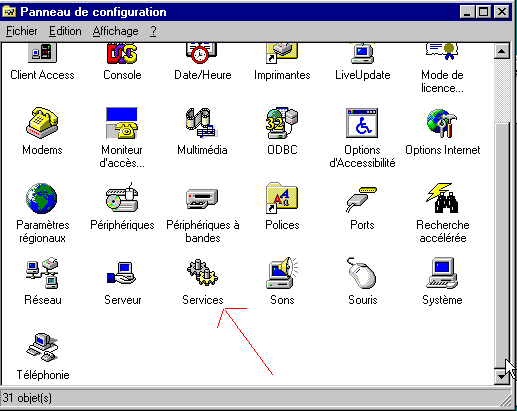Open the Fichier menu

pos(22,31)
